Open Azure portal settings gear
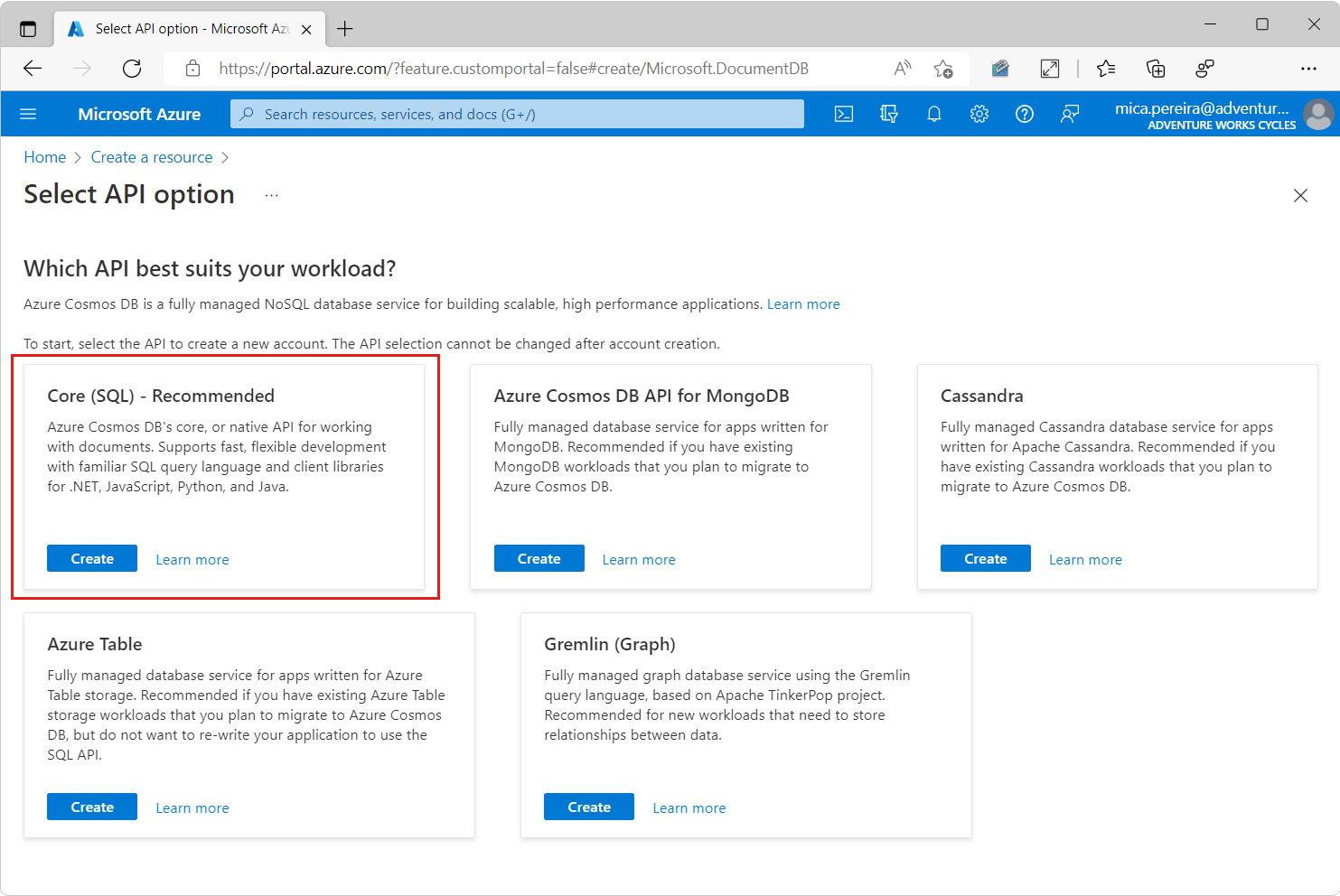This screenshot has height=896, width=1340. [x=979, y=114]
